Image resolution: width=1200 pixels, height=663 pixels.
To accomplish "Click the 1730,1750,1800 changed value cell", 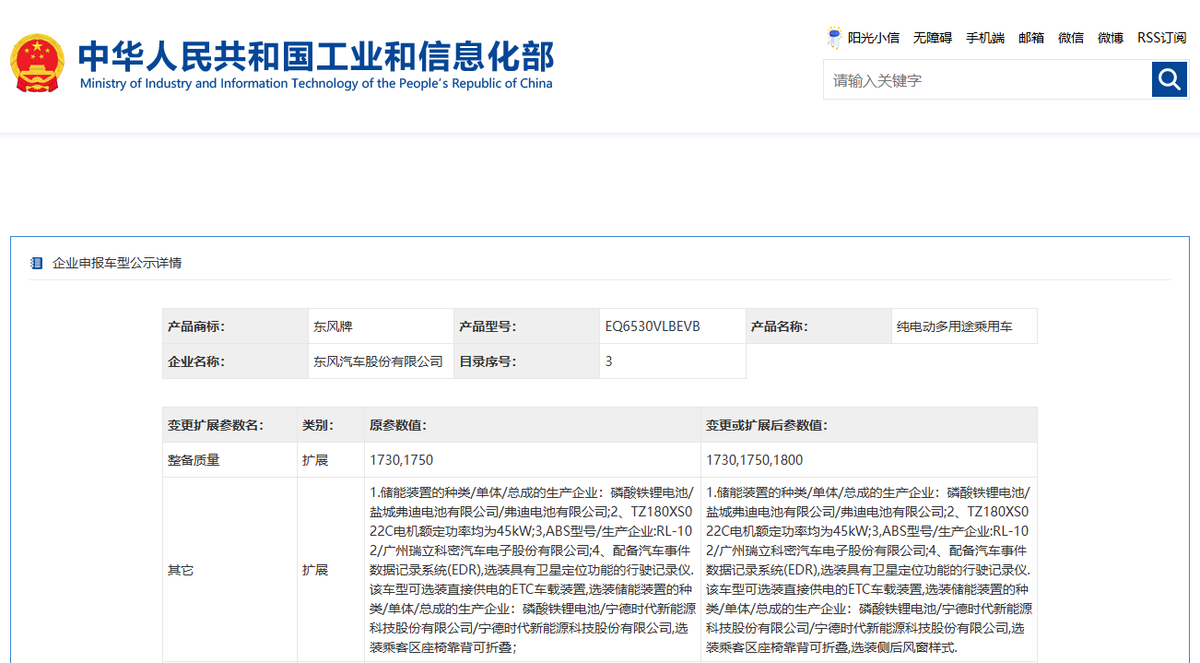I will [x=754, y=460].
